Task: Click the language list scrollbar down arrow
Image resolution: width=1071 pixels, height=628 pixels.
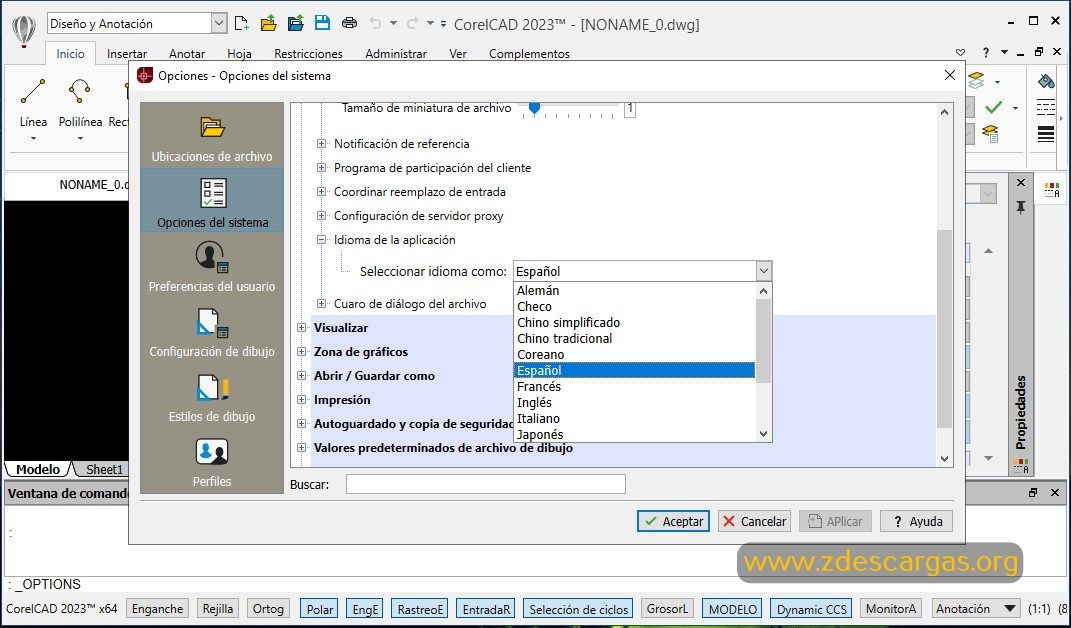Action: [764, 434]
